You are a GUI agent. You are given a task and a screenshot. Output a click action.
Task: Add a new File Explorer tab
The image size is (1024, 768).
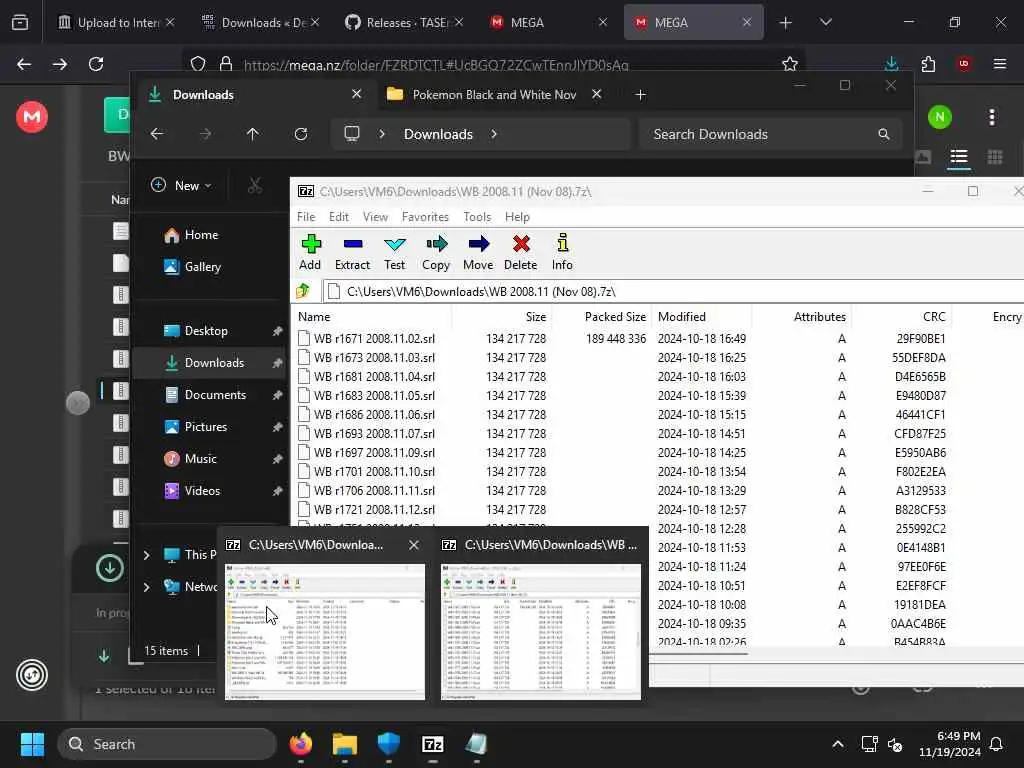[641, 95]
